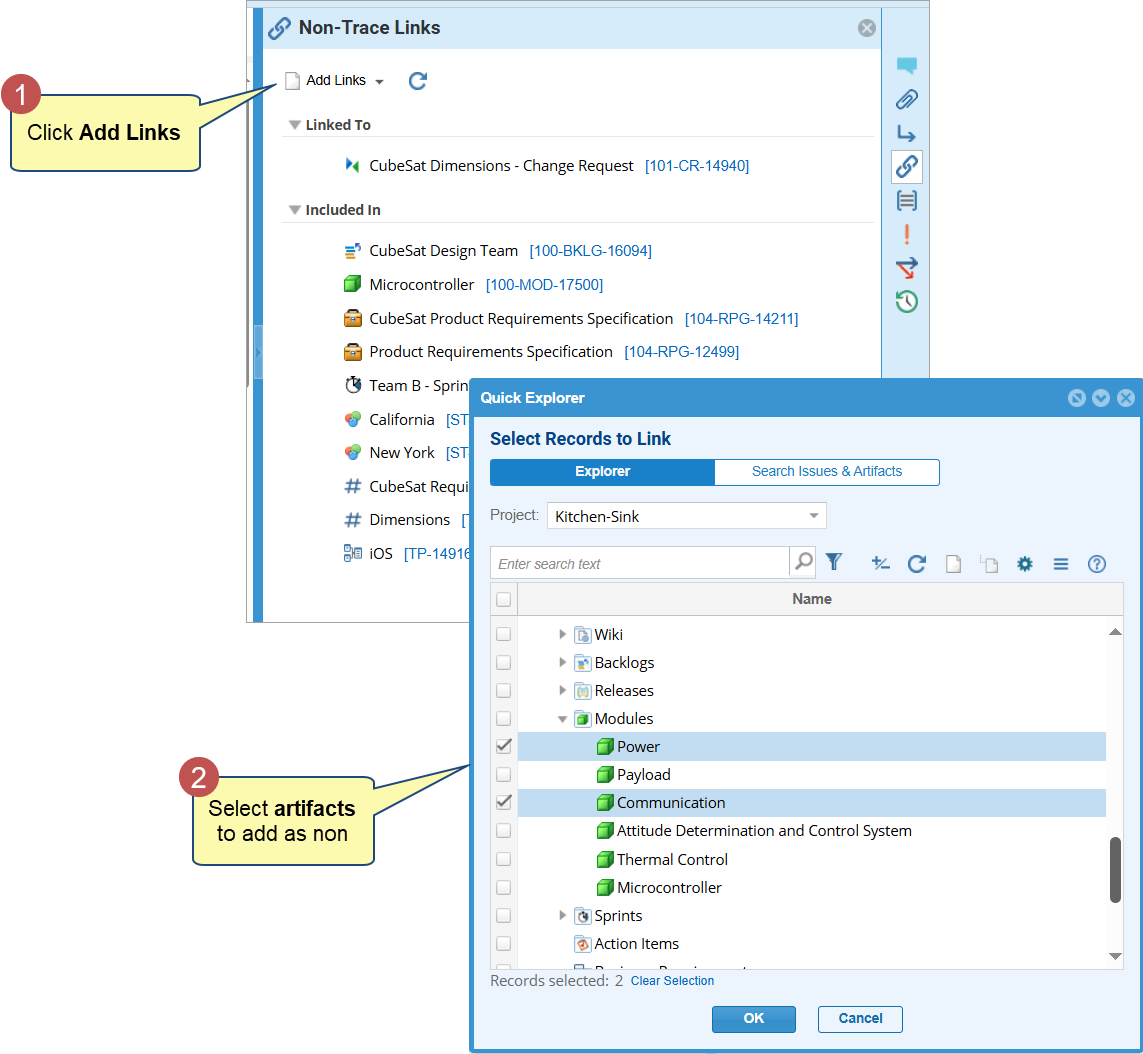The height and width of the screenshot is (1054, 1143).
Task: Tick the Thermal Control checkbox
Action: (x=504, y=859)
